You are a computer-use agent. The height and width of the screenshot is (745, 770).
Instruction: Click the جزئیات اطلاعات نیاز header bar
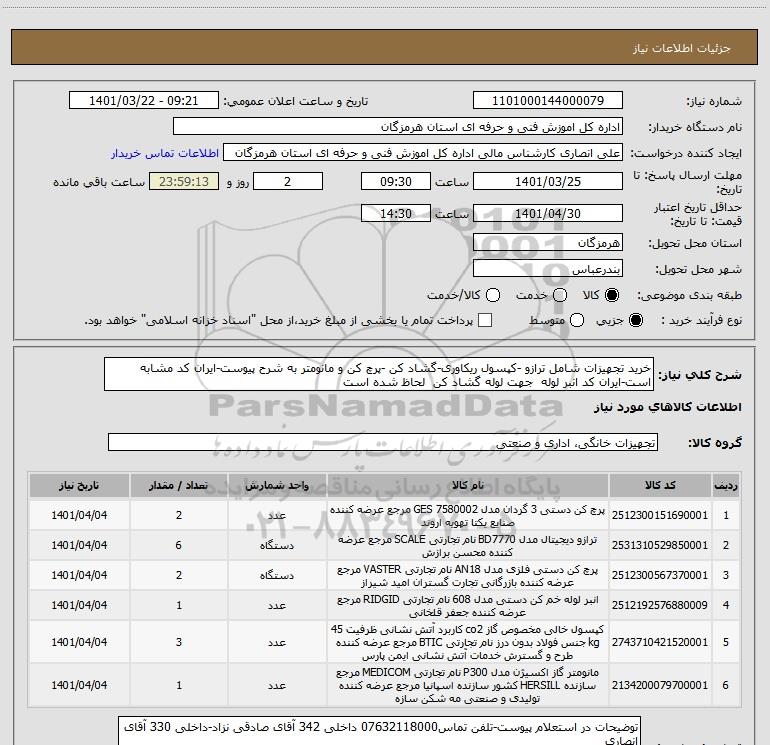[x=385, y=47]
